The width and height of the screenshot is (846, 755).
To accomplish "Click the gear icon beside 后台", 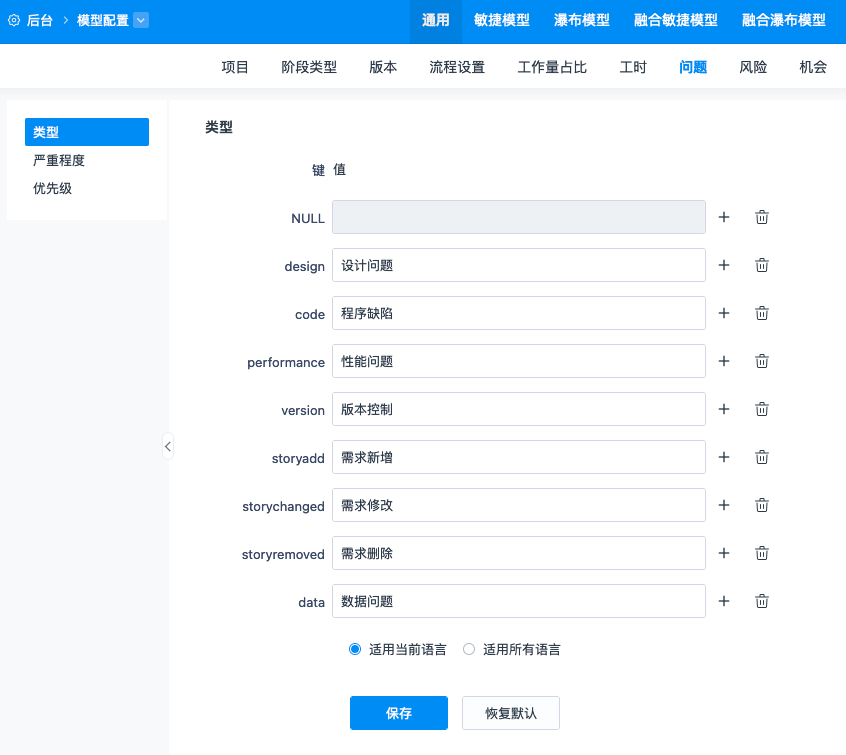I will coord(14,20).
